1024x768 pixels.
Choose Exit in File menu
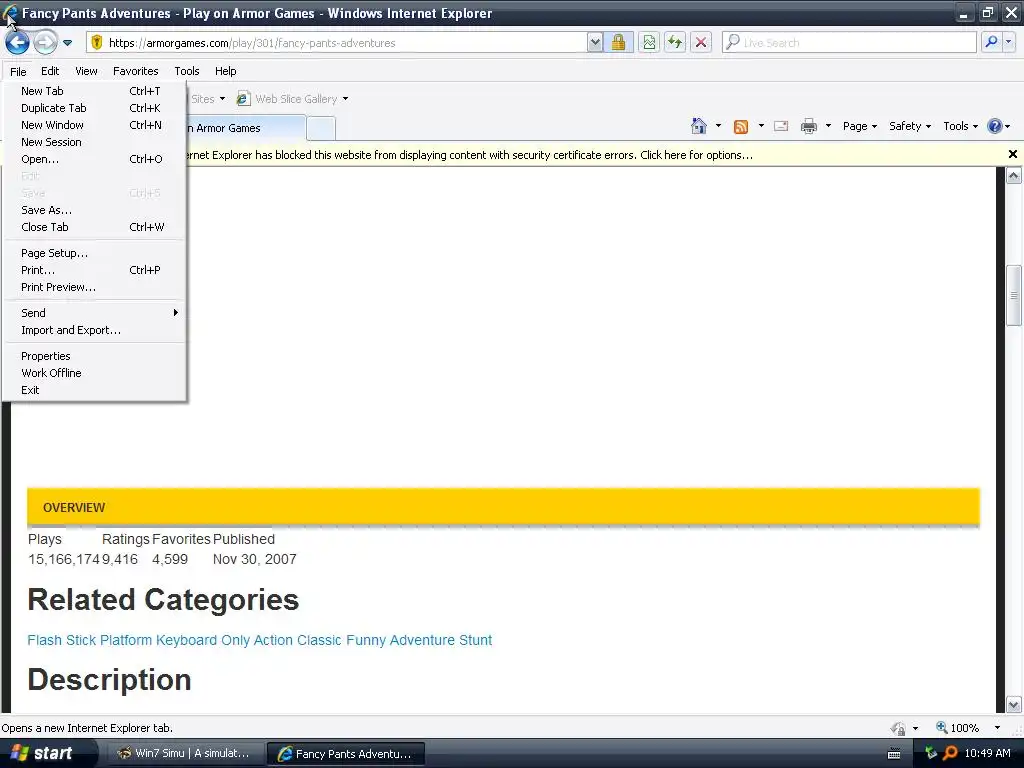(94, 390)
